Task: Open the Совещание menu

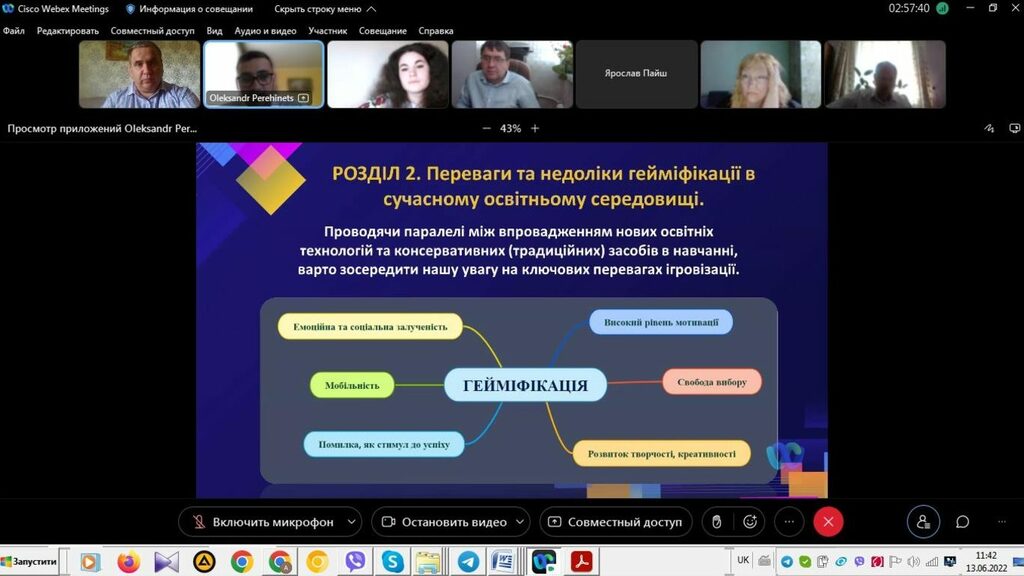Action: tap(383, 31)
